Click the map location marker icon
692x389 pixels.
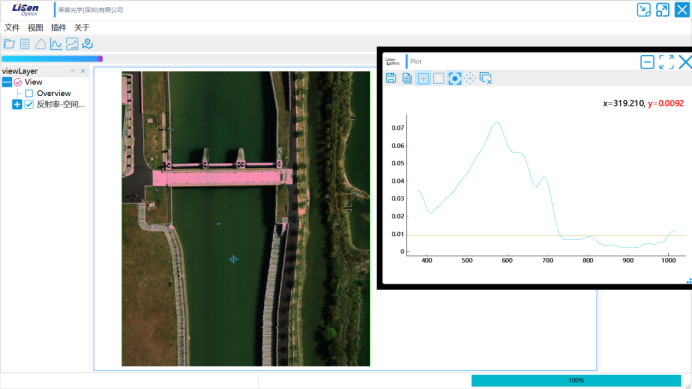(87, 44)
